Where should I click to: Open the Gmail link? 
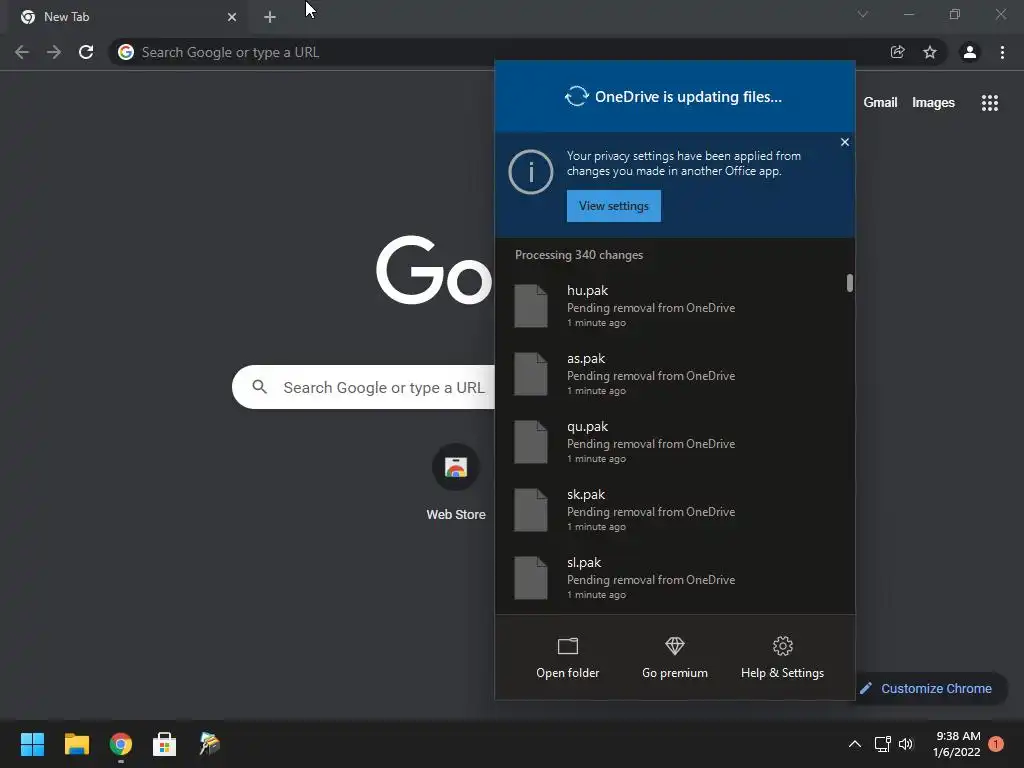880,103
